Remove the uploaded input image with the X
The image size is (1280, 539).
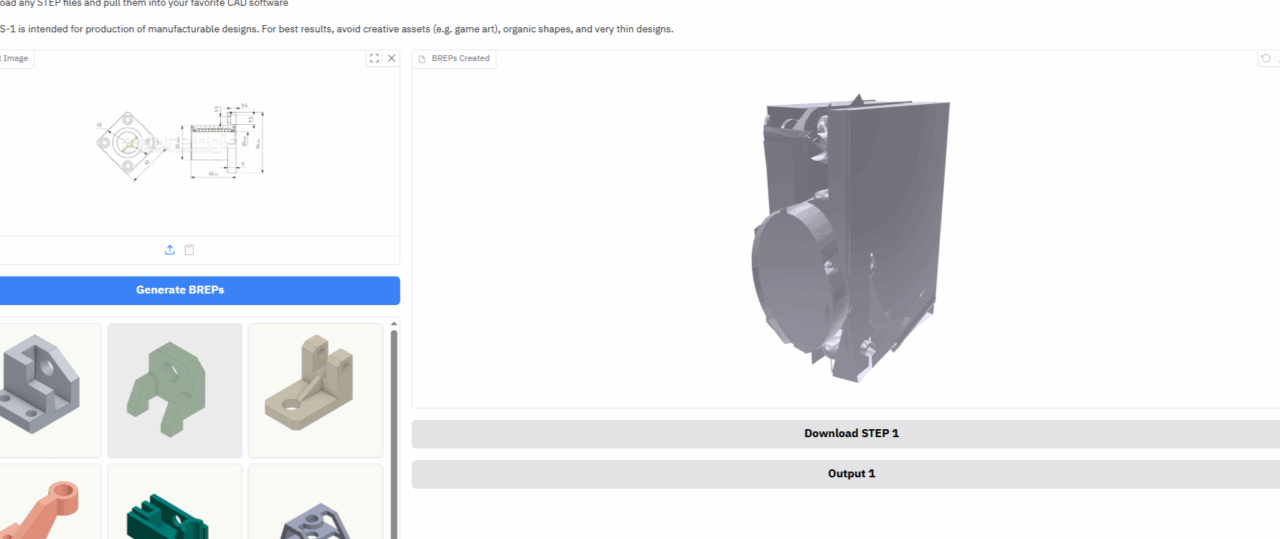[x=392, y=58]
